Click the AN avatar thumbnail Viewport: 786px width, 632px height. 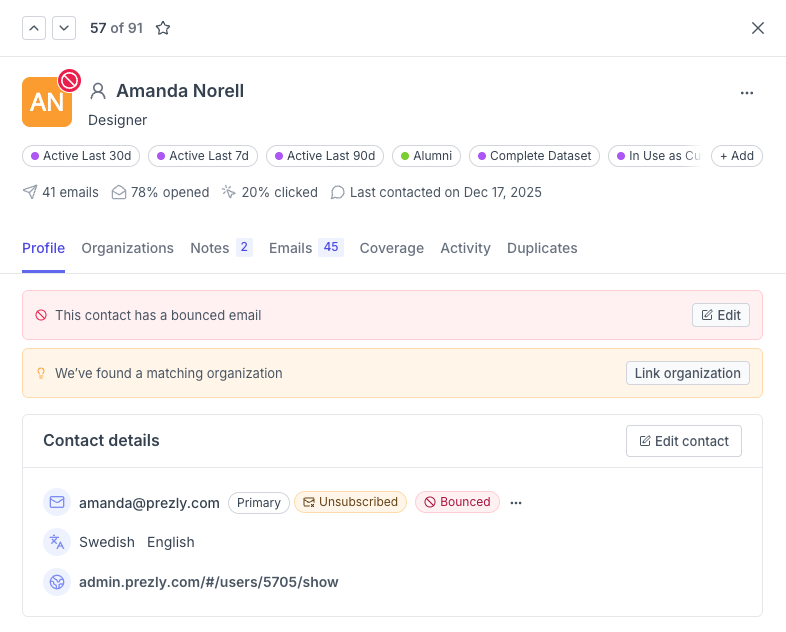pos(47,102)
